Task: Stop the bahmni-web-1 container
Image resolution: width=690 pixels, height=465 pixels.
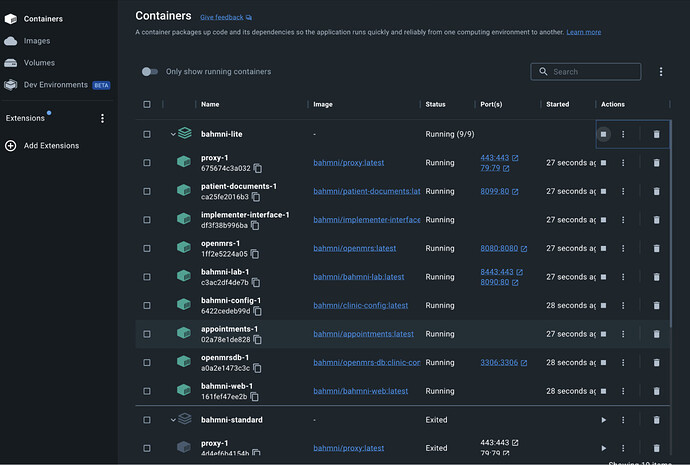Action: coord(603,391)
